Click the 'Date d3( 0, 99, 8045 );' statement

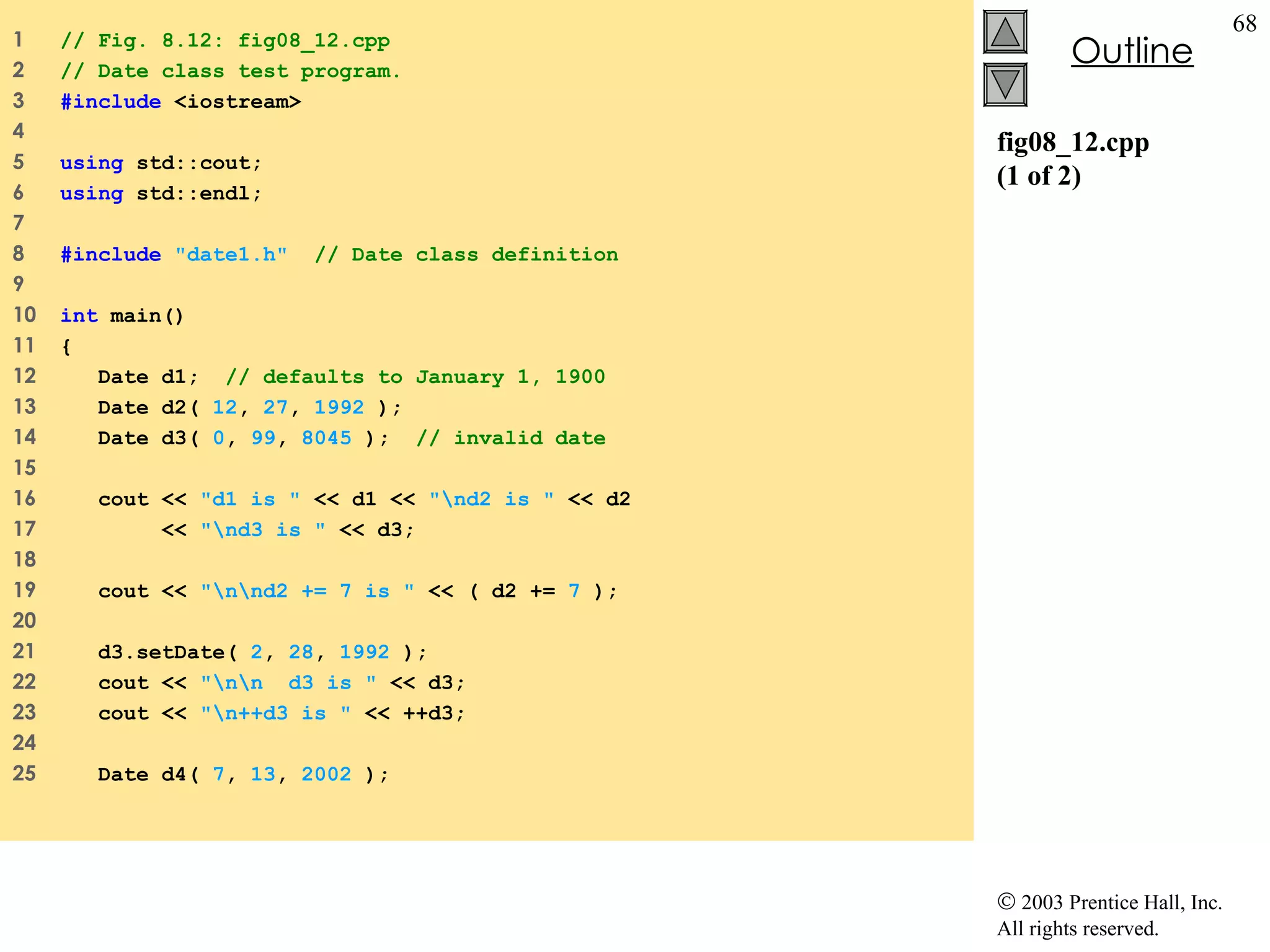pyautogui.click(x=244, y=438)
